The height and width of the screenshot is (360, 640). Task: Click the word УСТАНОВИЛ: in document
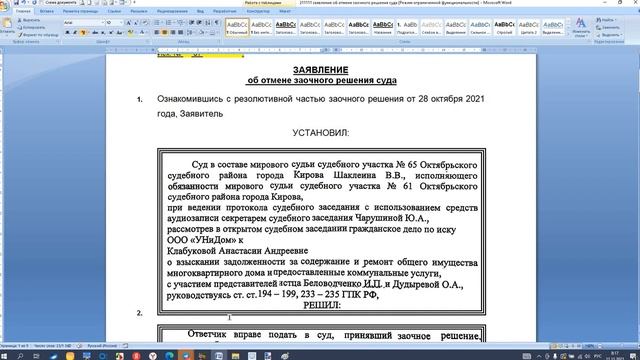click(x=321, y=133)
